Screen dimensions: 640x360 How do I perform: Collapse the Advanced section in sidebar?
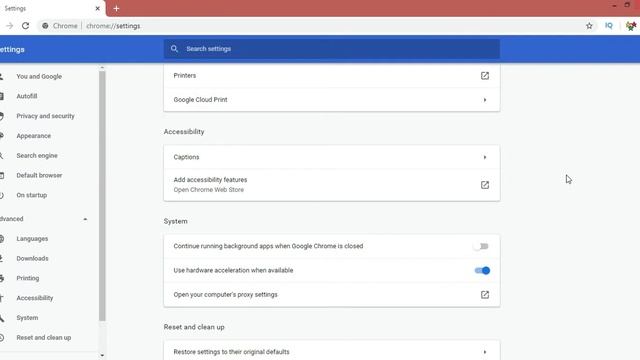point(85,219)
